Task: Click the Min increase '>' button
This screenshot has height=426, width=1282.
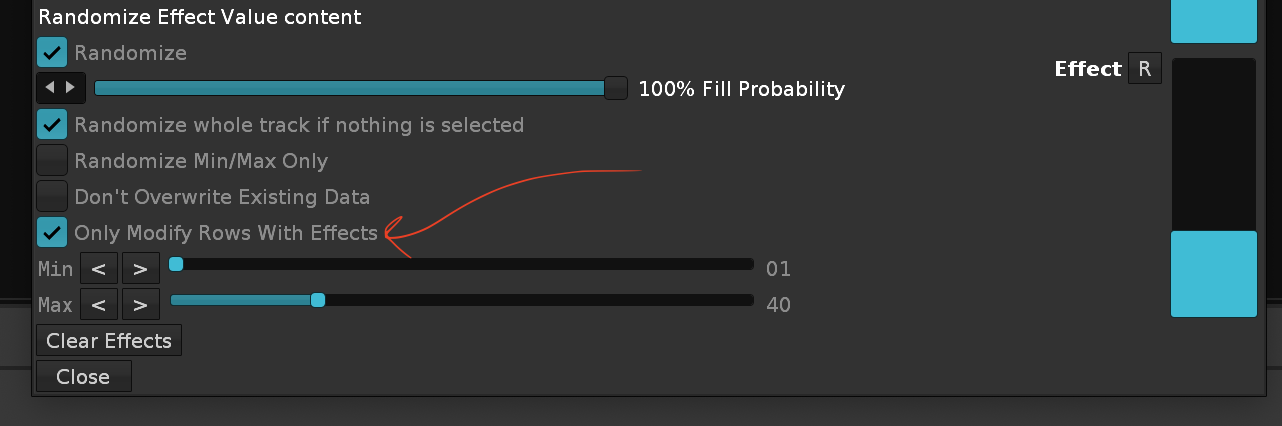Action: coord(141,268)
